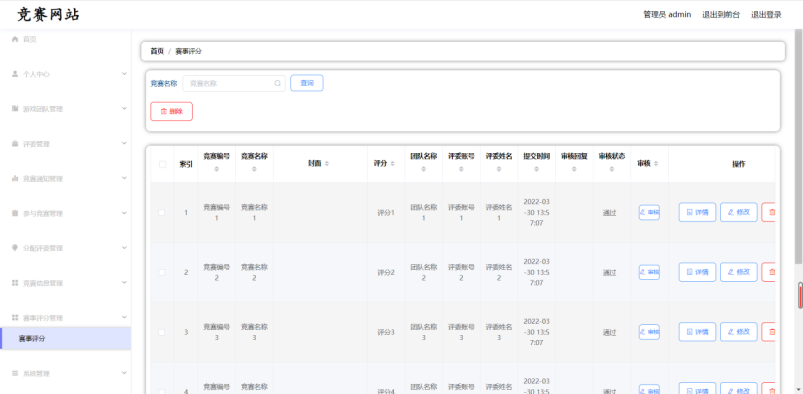Sort table by 团队名称 sort icon
Viewport: 803px width, 394px height.
click(424, 169)
